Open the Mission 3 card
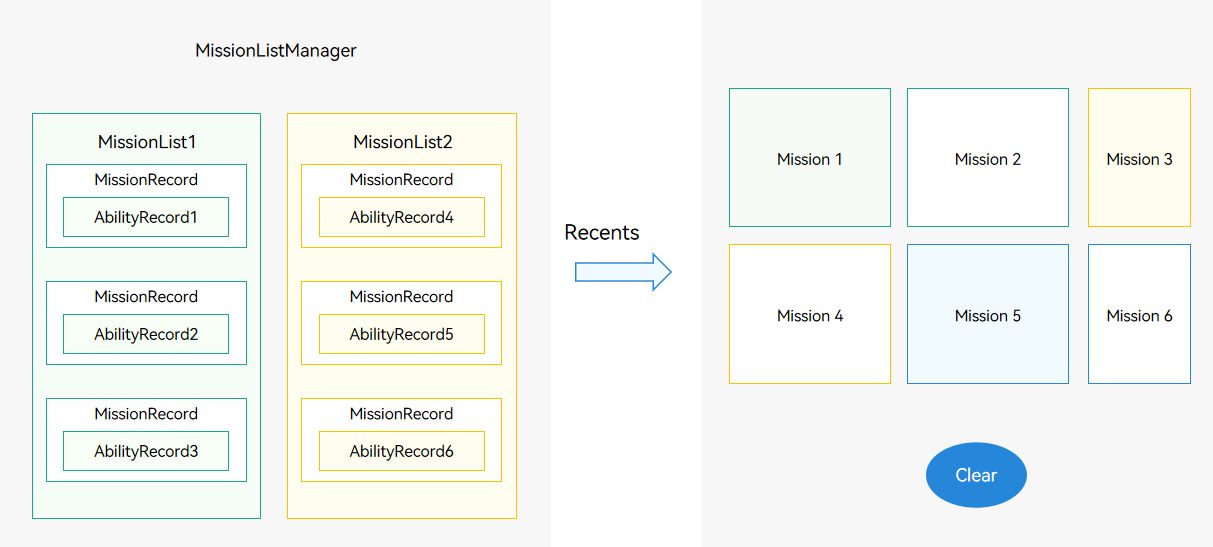 pyautogui.click(x=1139, y=158)
